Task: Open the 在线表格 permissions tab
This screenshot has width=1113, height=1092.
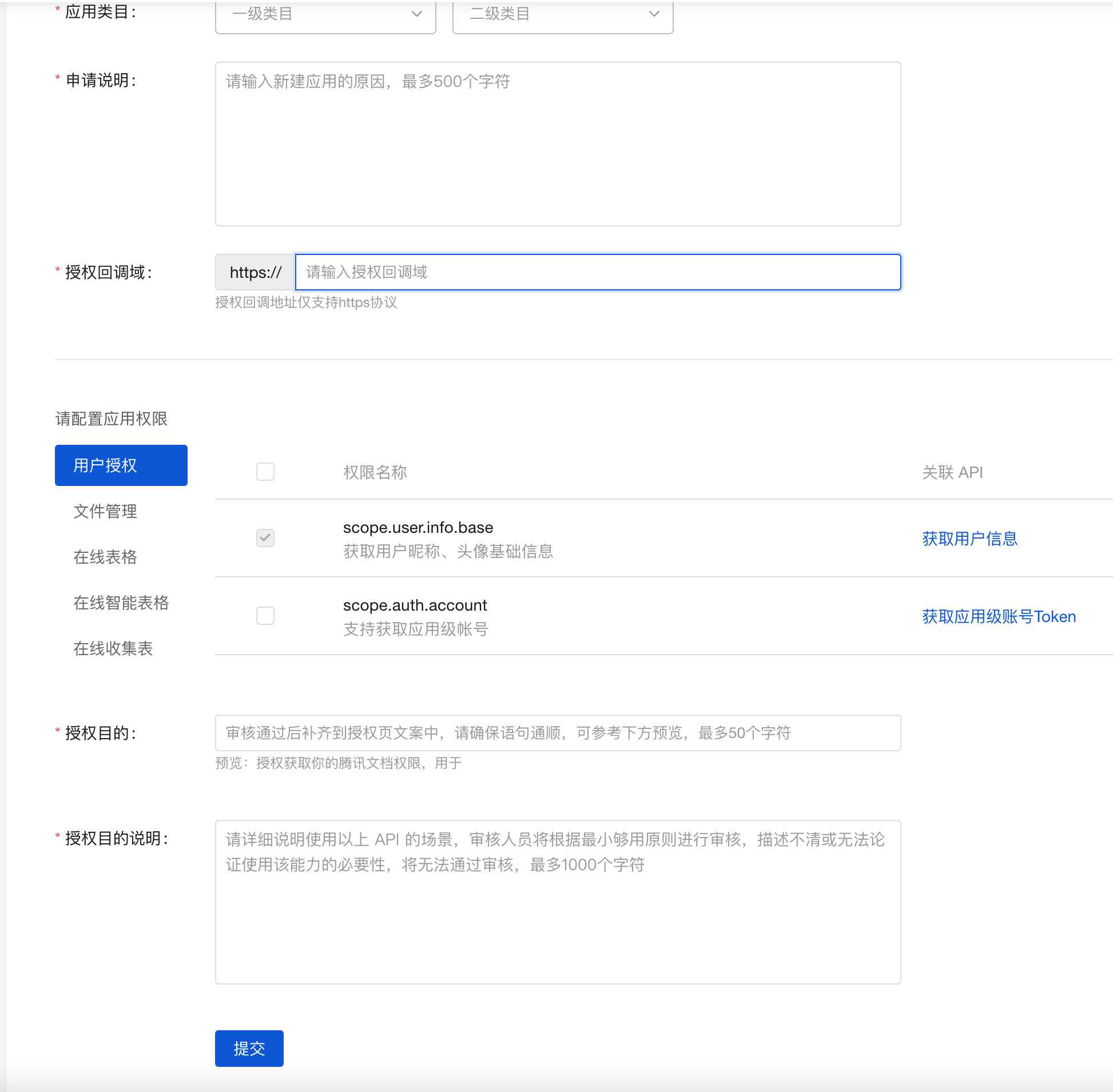Action: tap(105, 557)
